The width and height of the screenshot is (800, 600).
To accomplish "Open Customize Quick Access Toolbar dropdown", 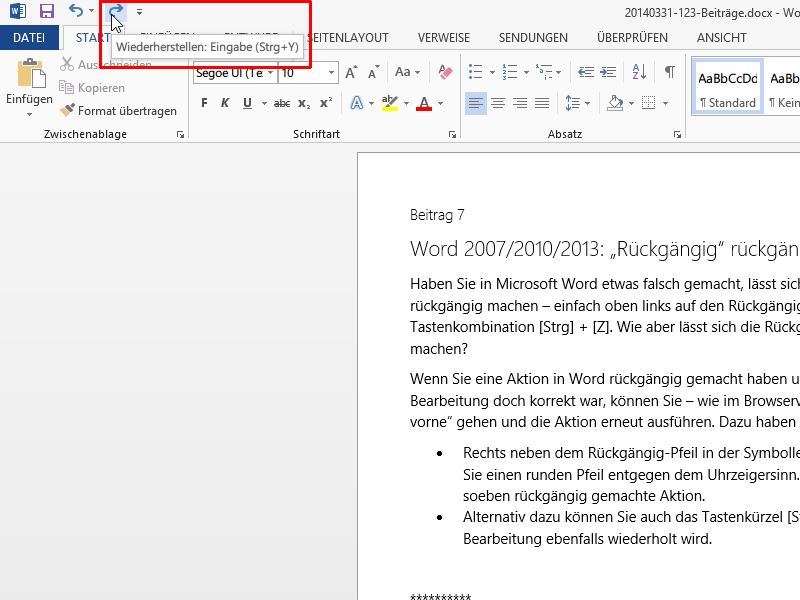I will pos(139,11).
